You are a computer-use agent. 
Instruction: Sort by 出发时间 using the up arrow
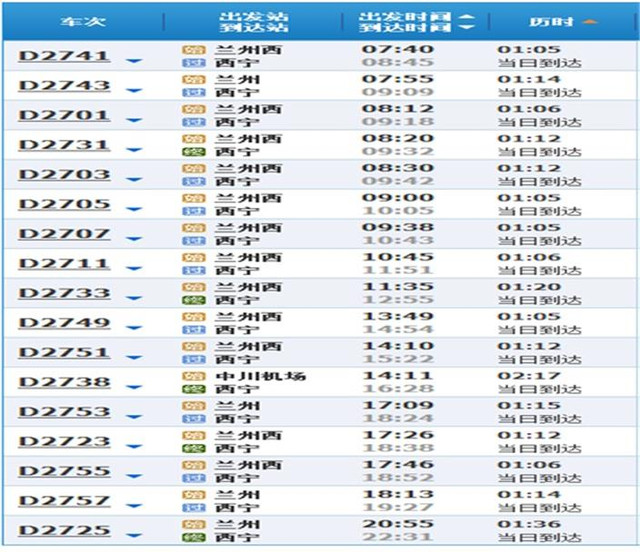click(466, 16)
